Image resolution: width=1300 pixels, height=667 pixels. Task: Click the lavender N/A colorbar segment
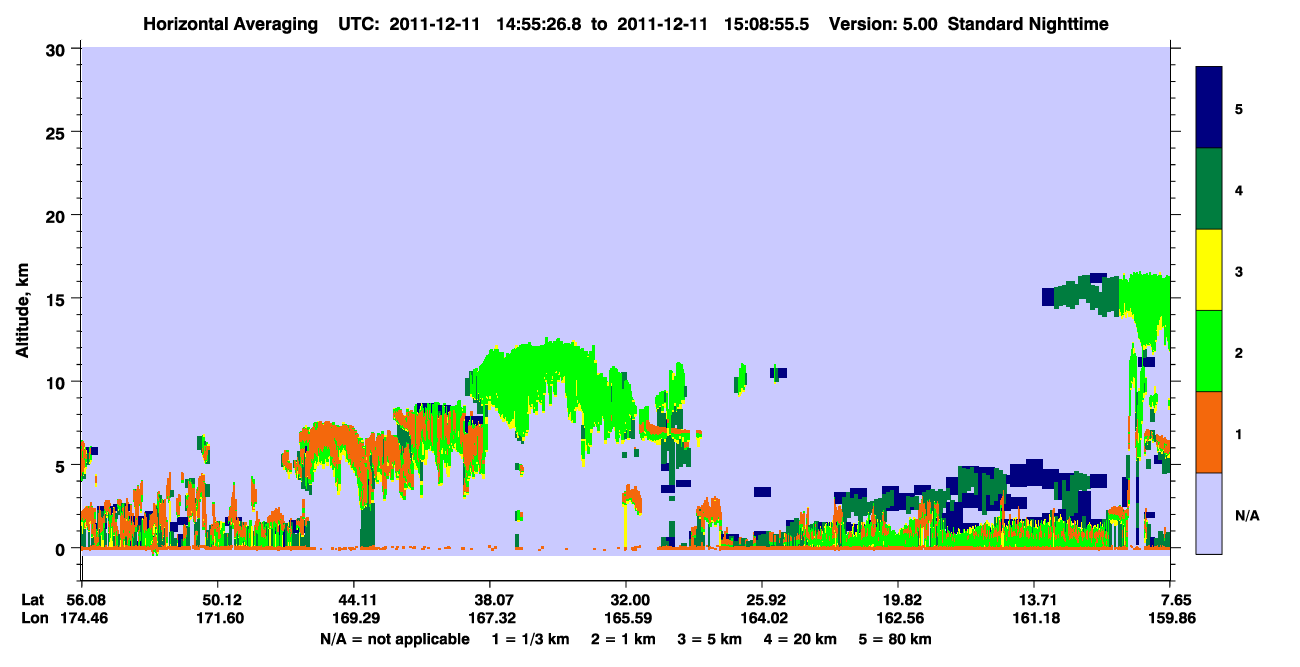click(x=1209, y=512)
